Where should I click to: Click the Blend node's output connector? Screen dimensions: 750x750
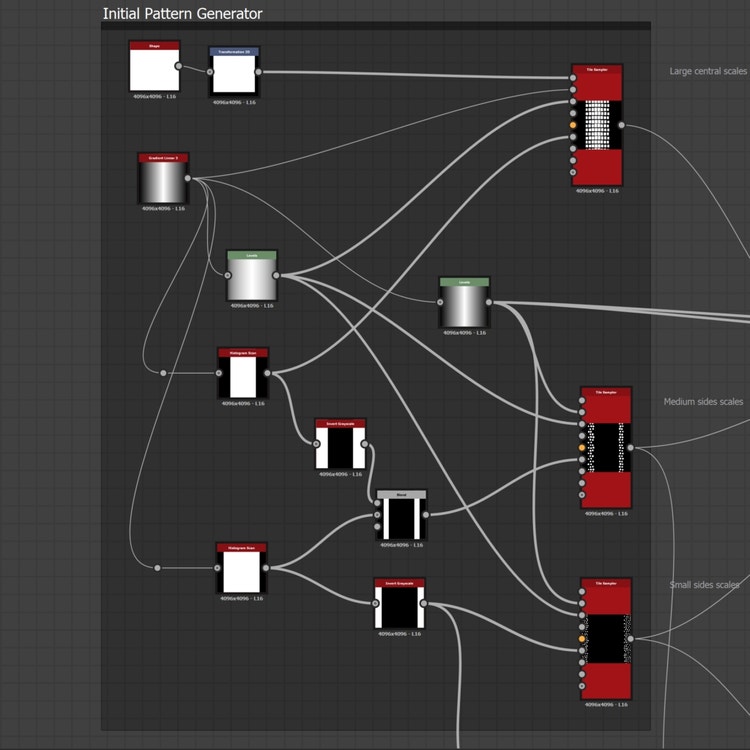(x=426, y=515)
